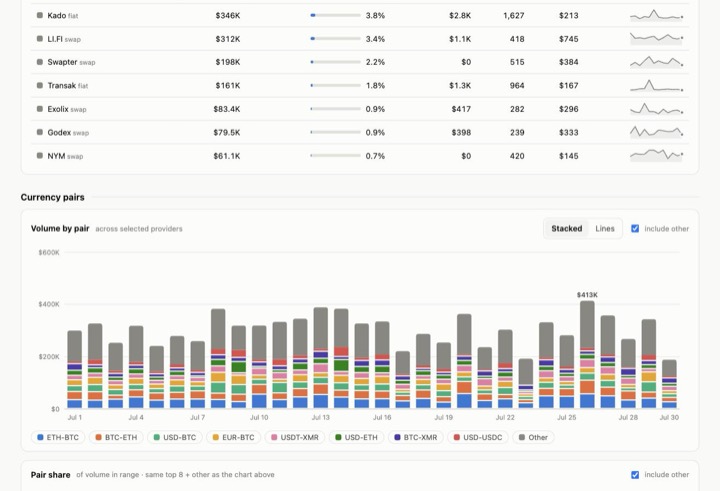This screenshot has height=491, width=720.
Task: Toggle EUR-BTC legend chip
Action: (x=233, y=437)
